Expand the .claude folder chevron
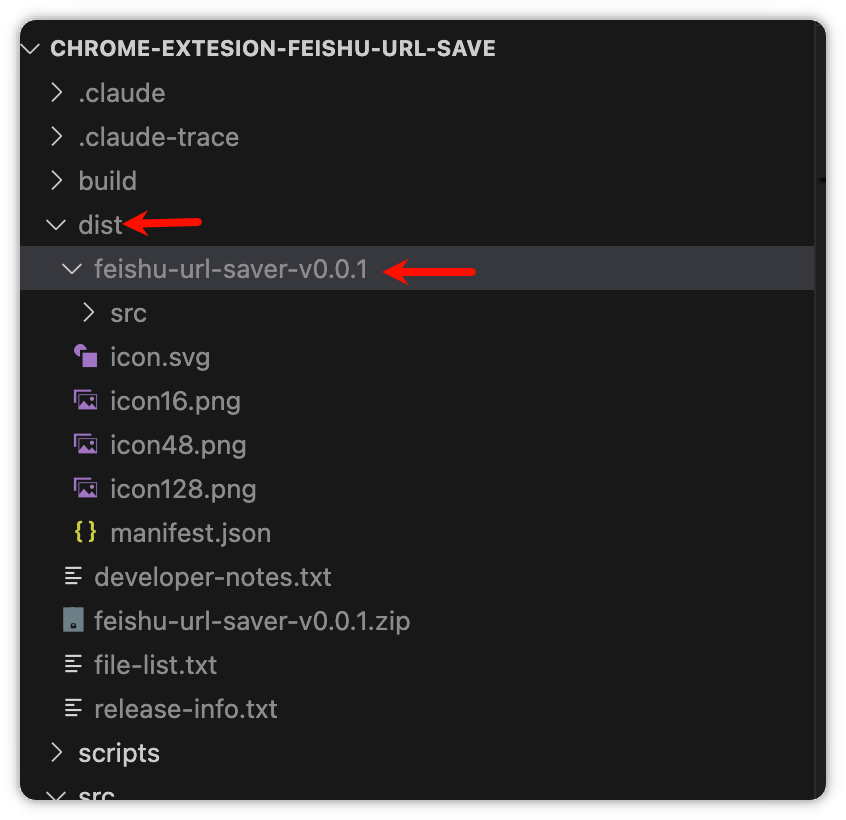This screenshot has height=820, width=846. [57, 93]
